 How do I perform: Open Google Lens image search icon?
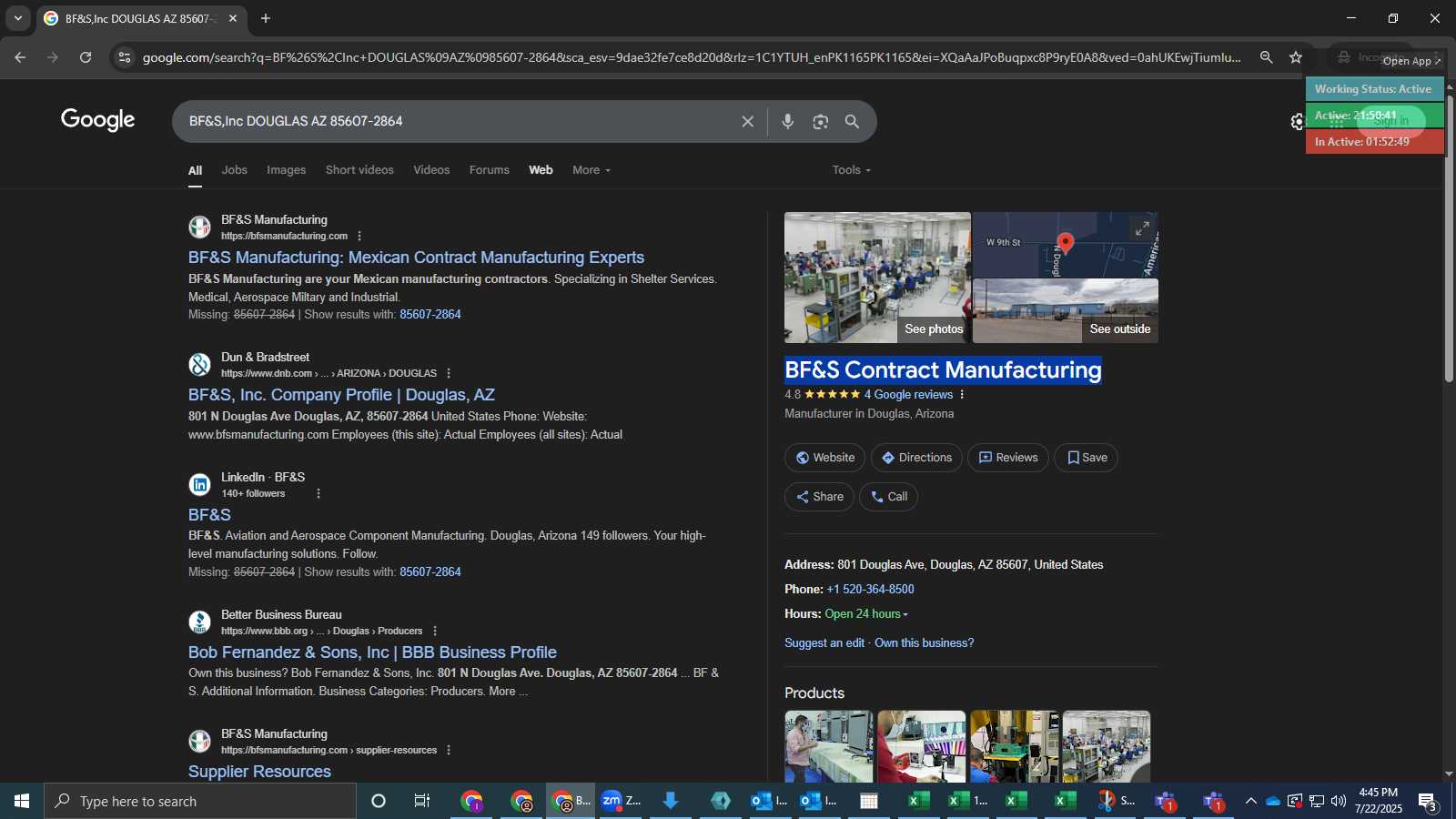(821, 121)
